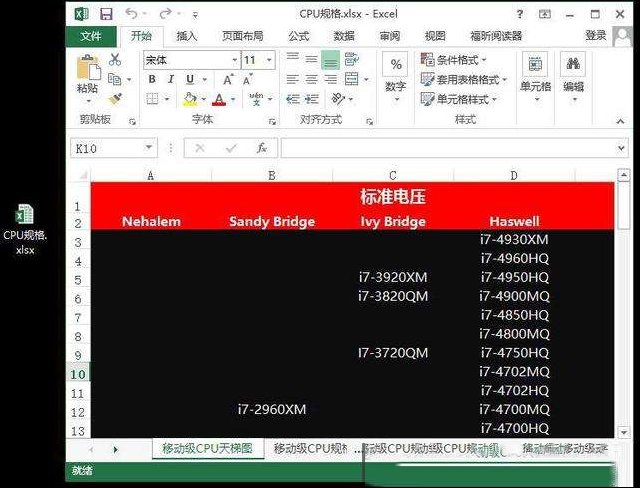The image size is (640, 488).
Task: Open the 文件 File tab
Action: (91, 36)
